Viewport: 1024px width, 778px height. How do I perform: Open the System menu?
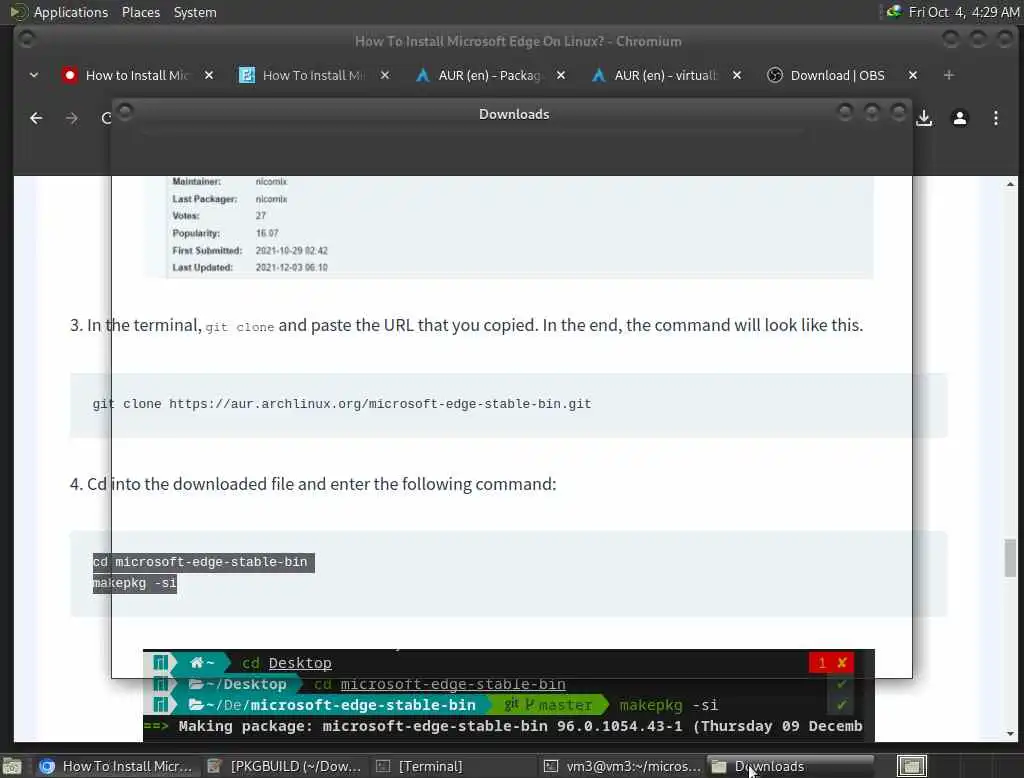click(195, 12)
